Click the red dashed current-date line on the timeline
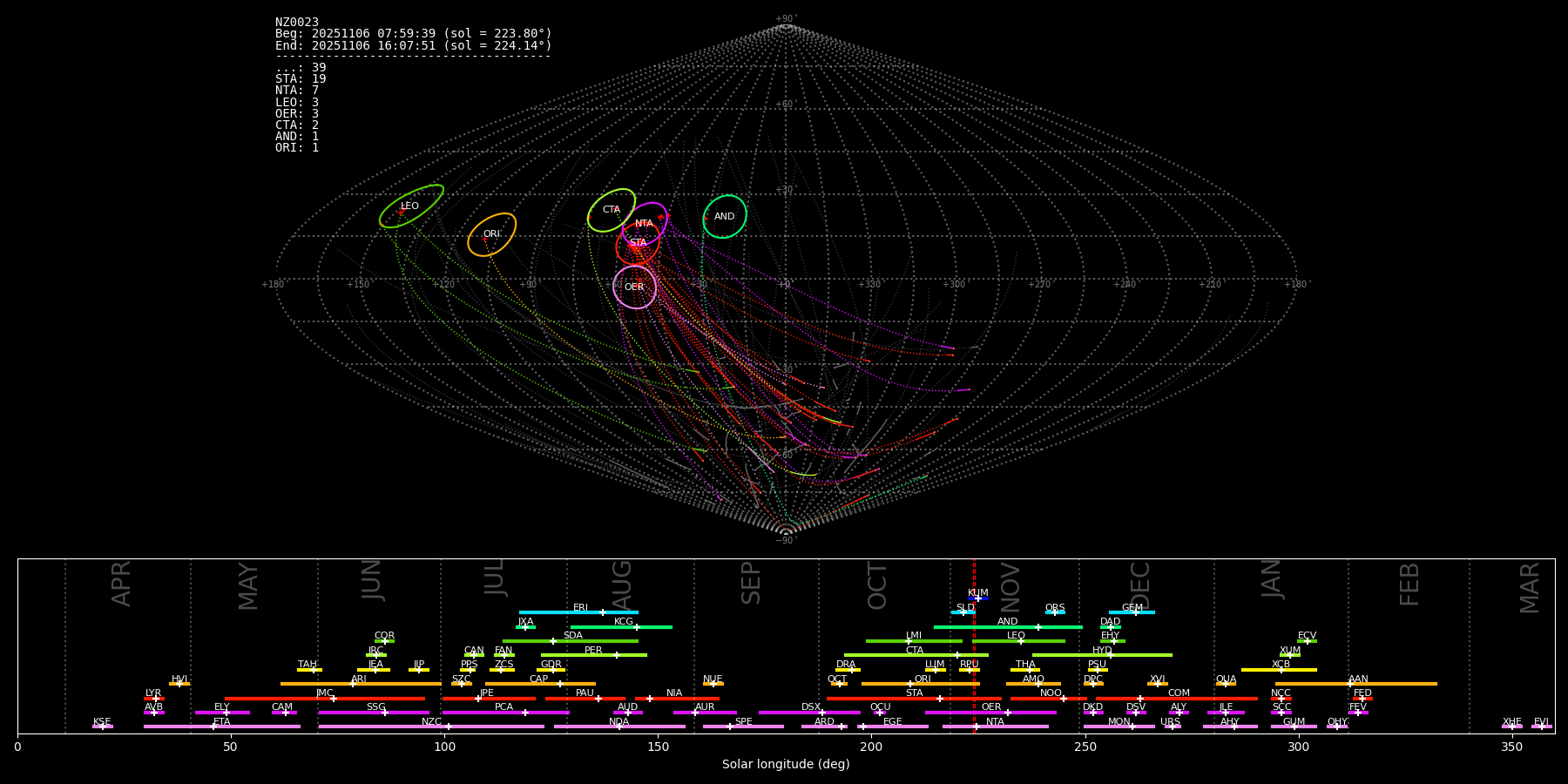Viewport: 1568px width, 784px height. click(x=974, y=645)
